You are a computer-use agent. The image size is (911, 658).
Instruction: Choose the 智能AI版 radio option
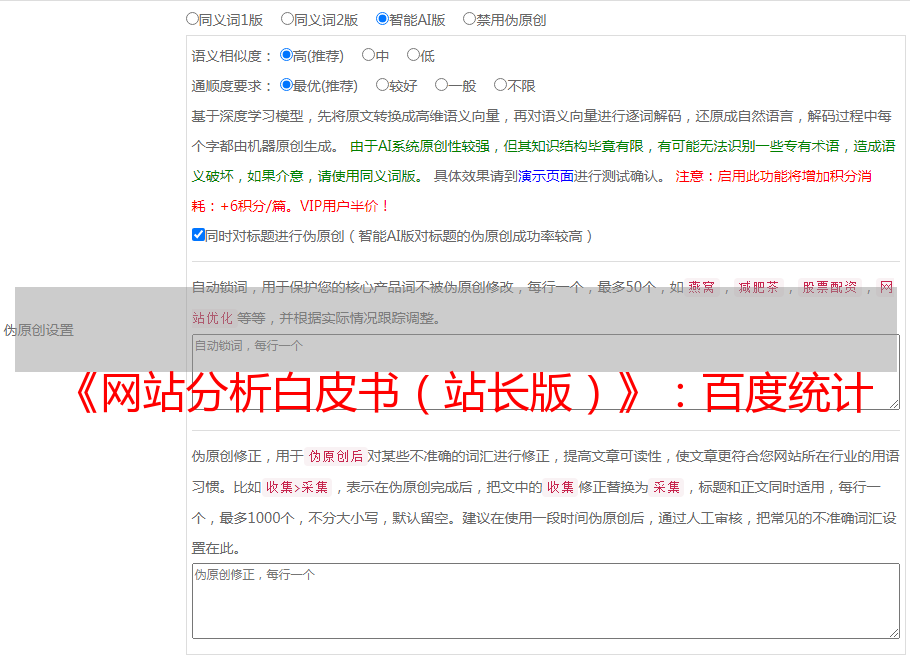click(x=382, y=19)
